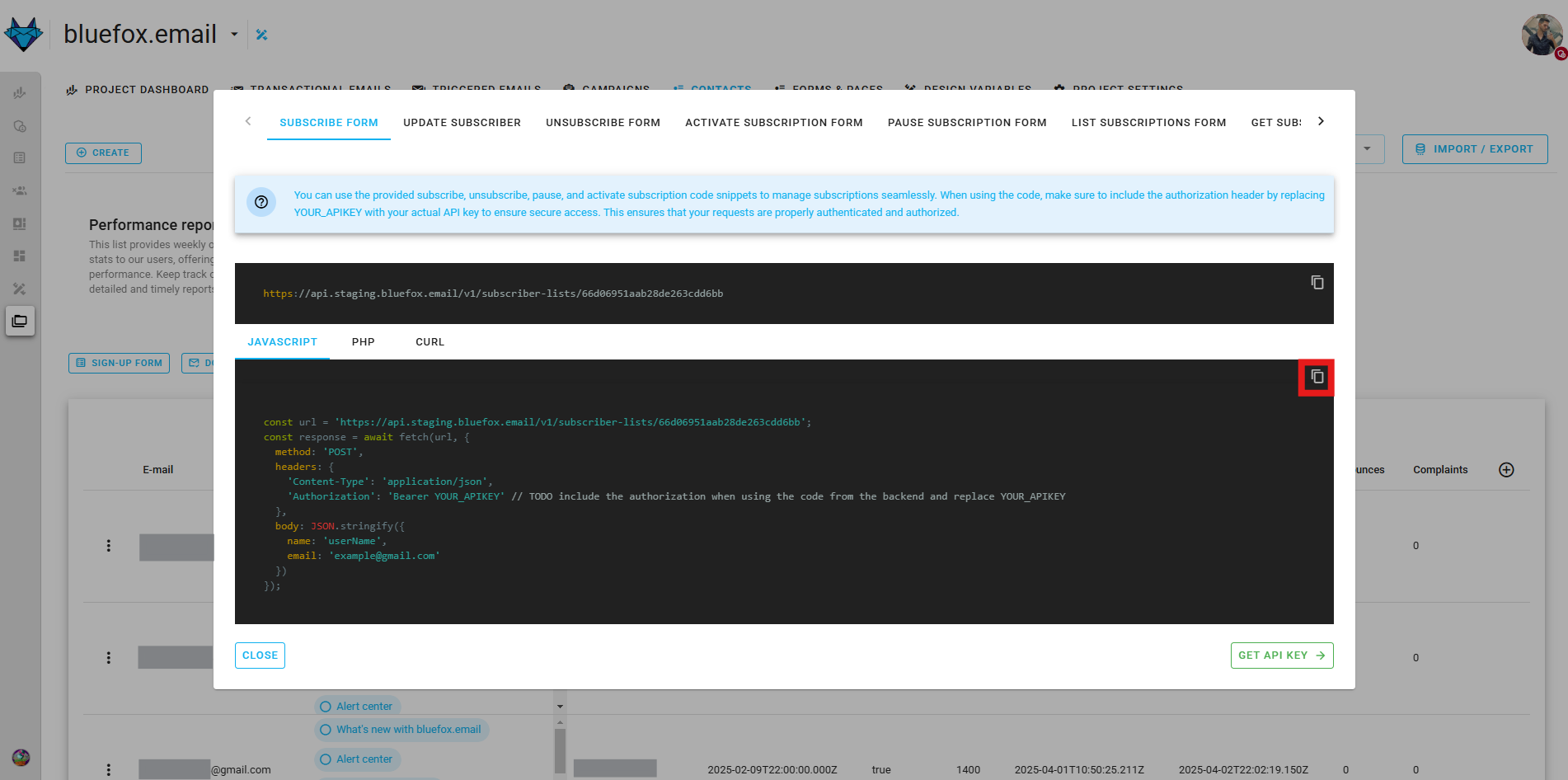1568x780 pixels.
Task: Click the first Alert center chip
Action: pos(357,707)
